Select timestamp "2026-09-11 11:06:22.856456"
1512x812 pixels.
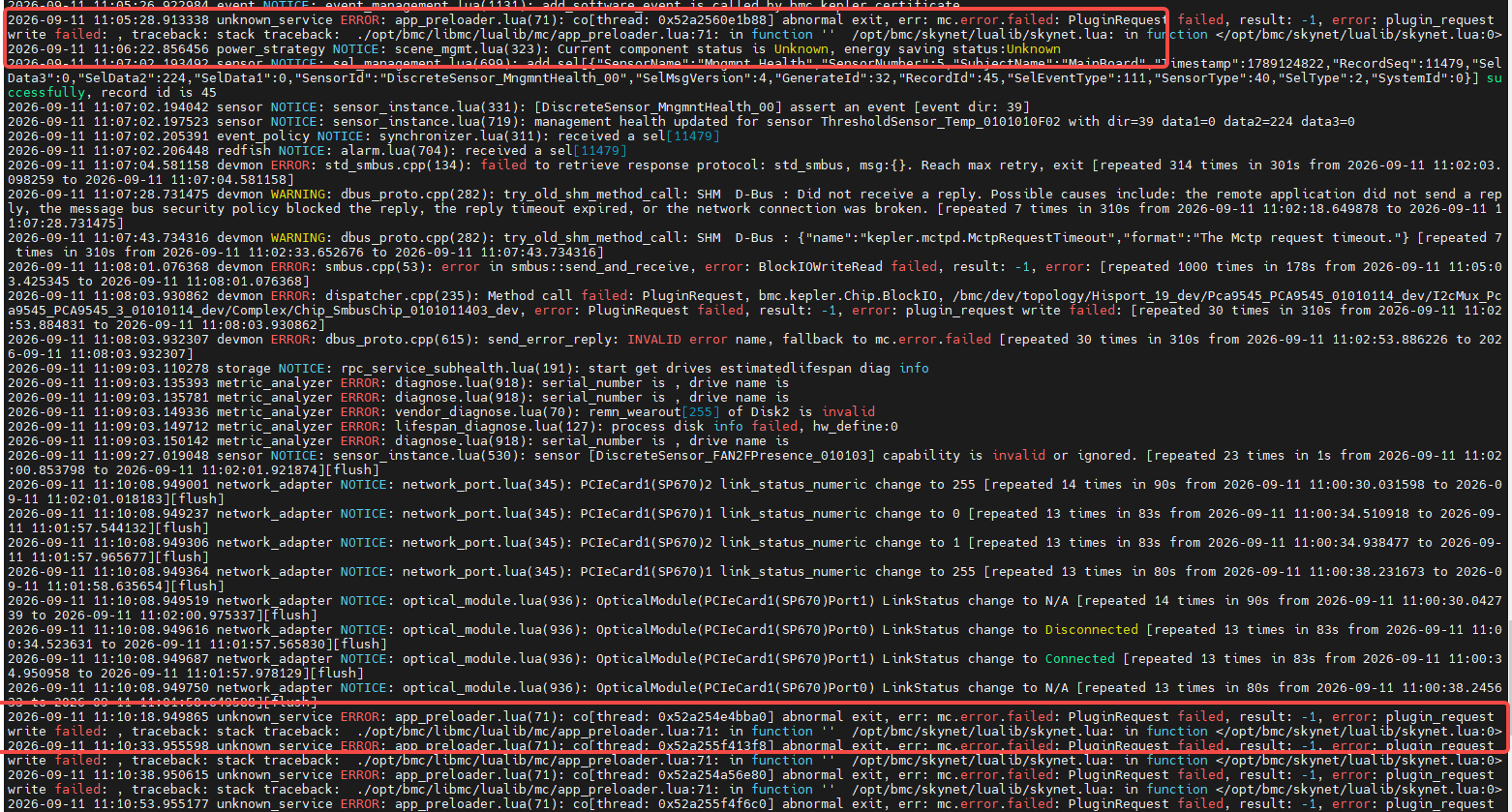(107, 49)
